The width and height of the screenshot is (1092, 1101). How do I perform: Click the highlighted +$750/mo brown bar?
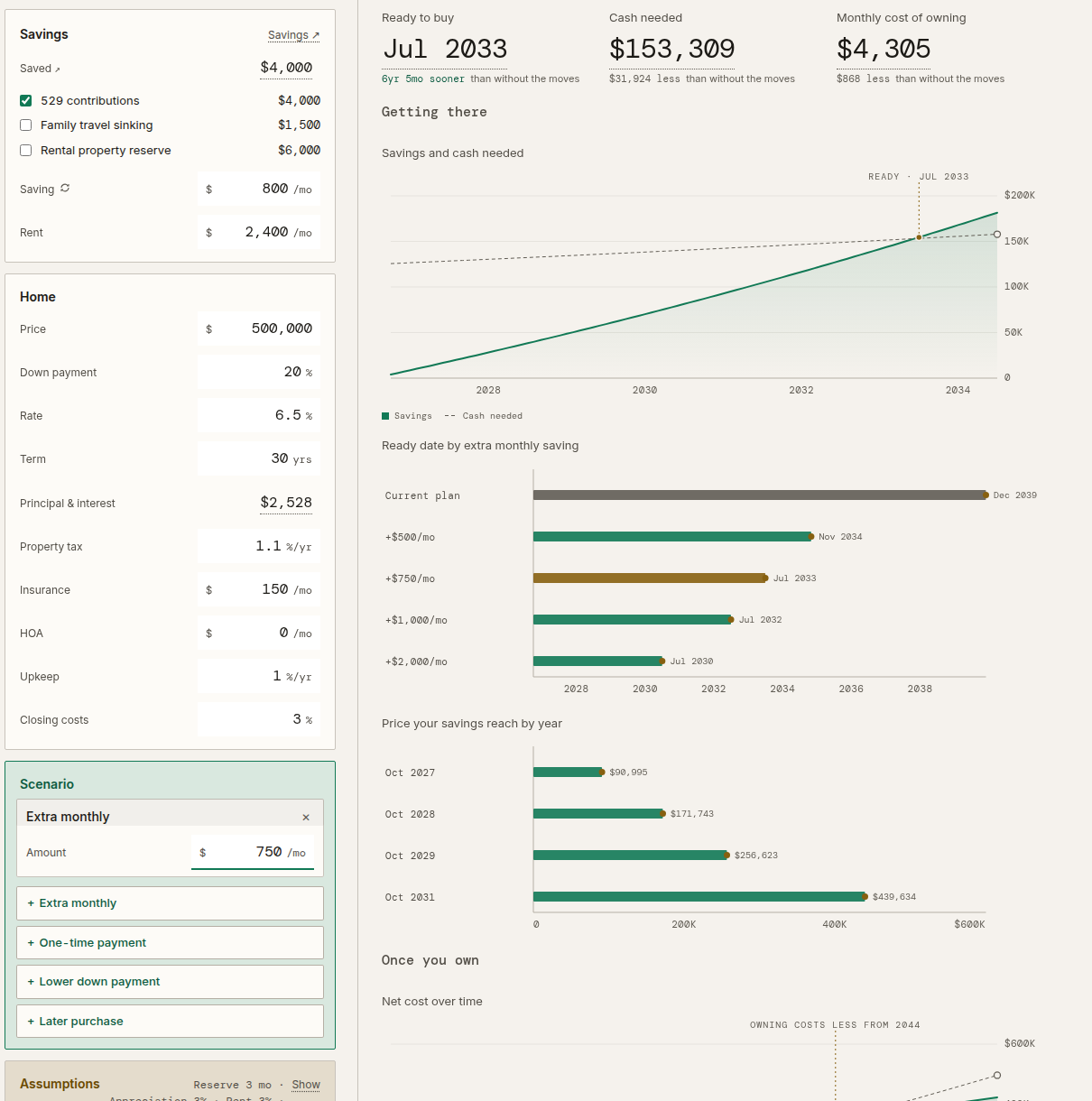(x=650, y=578)
